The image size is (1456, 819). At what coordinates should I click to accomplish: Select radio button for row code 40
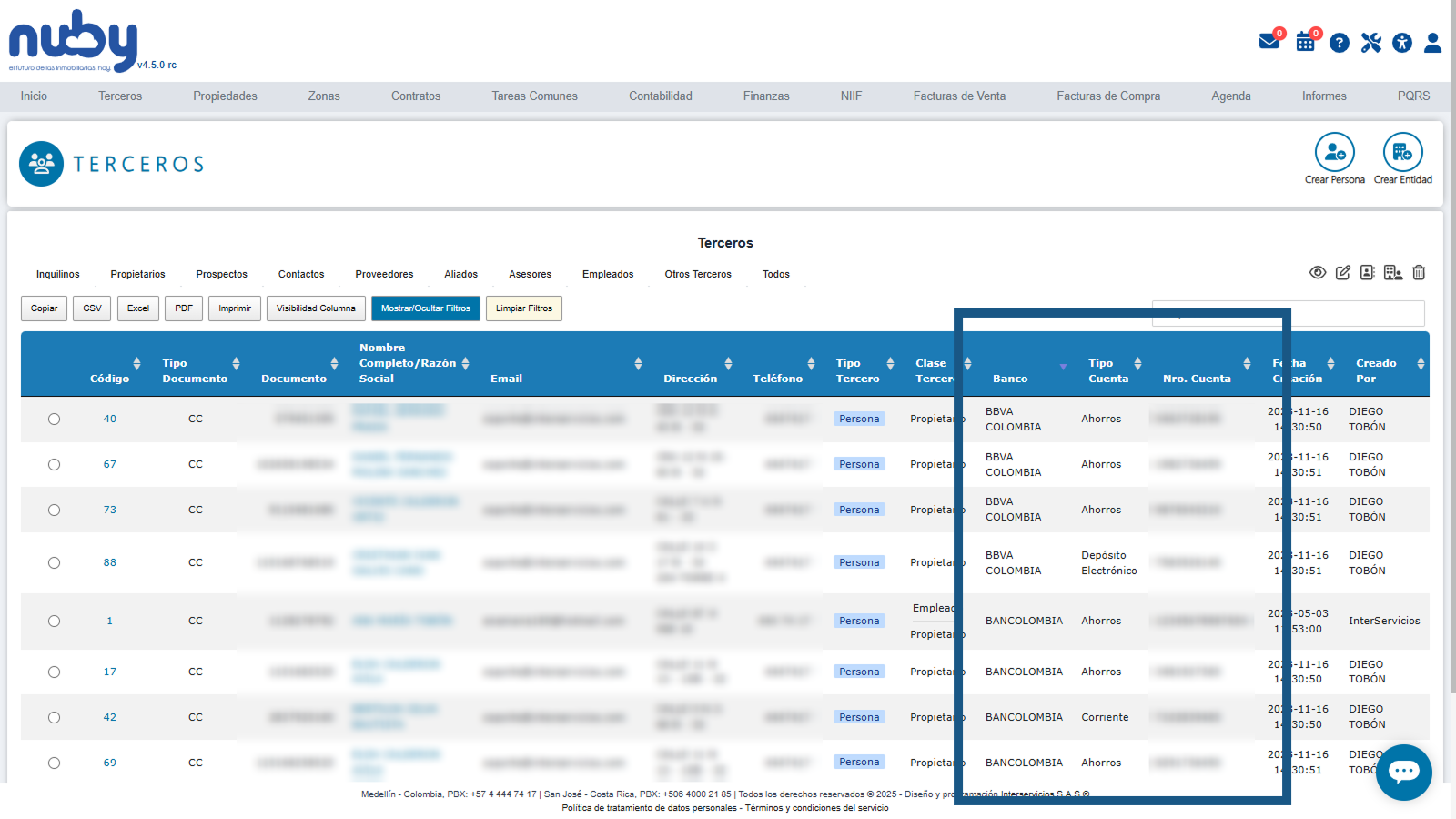pos(55,420)
